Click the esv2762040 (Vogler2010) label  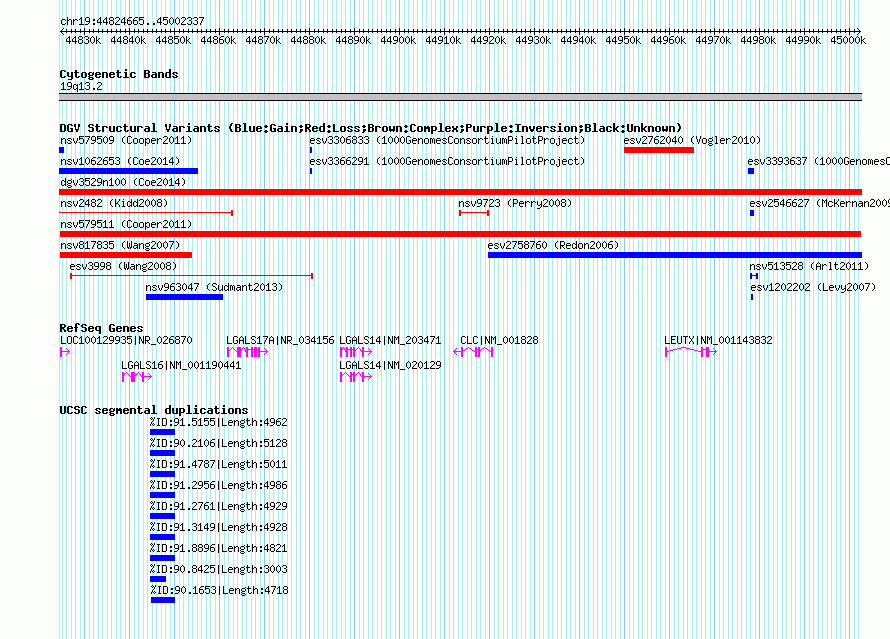[692, 140]
